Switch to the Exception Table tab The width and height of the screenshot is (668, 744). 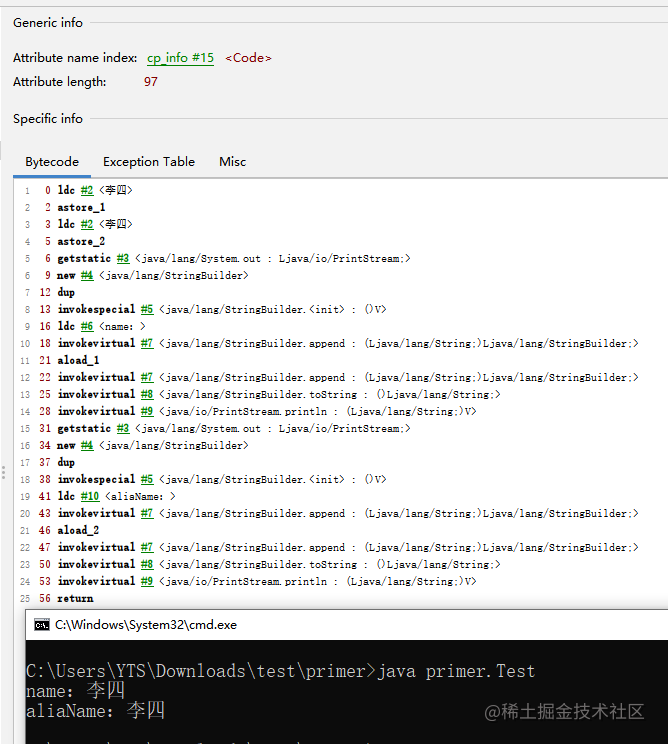tap(149, 162)
